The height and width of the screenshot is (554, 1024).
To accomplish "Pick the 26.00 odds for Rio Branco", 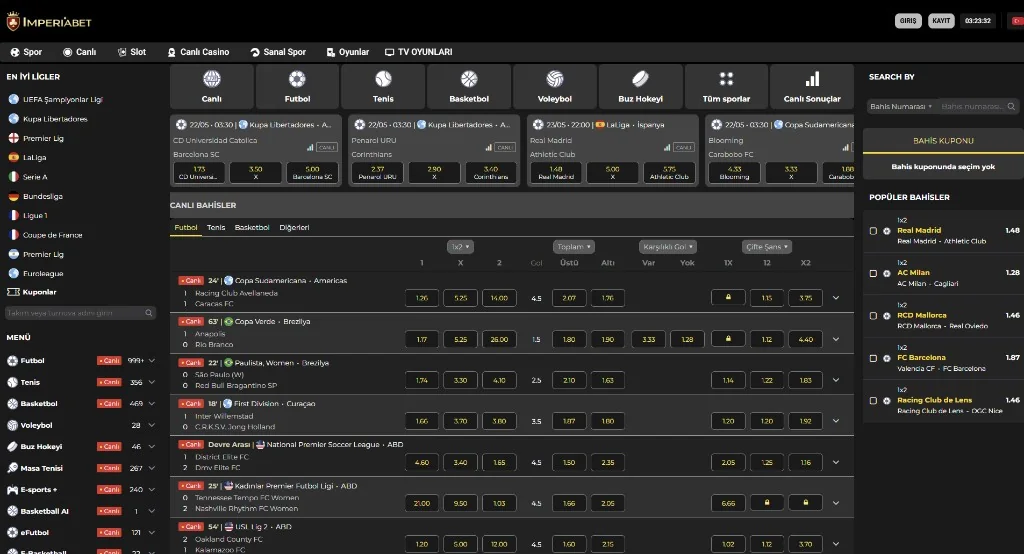I will 499,339.
